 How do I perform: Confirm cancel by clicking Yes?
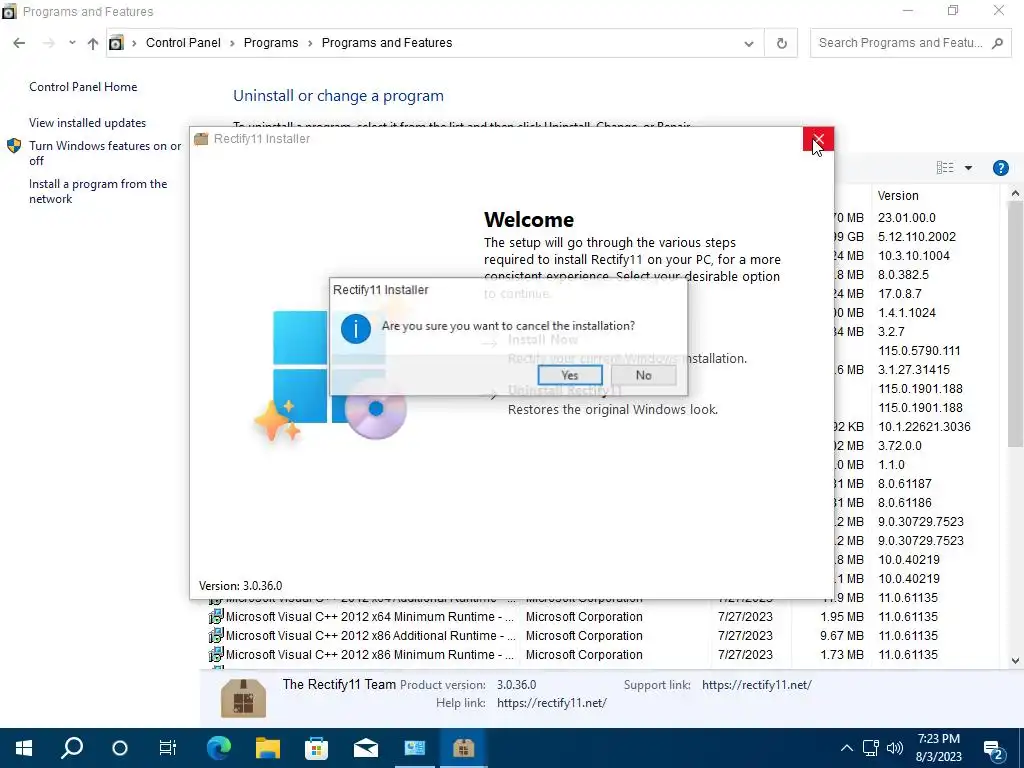pos(569,375)
